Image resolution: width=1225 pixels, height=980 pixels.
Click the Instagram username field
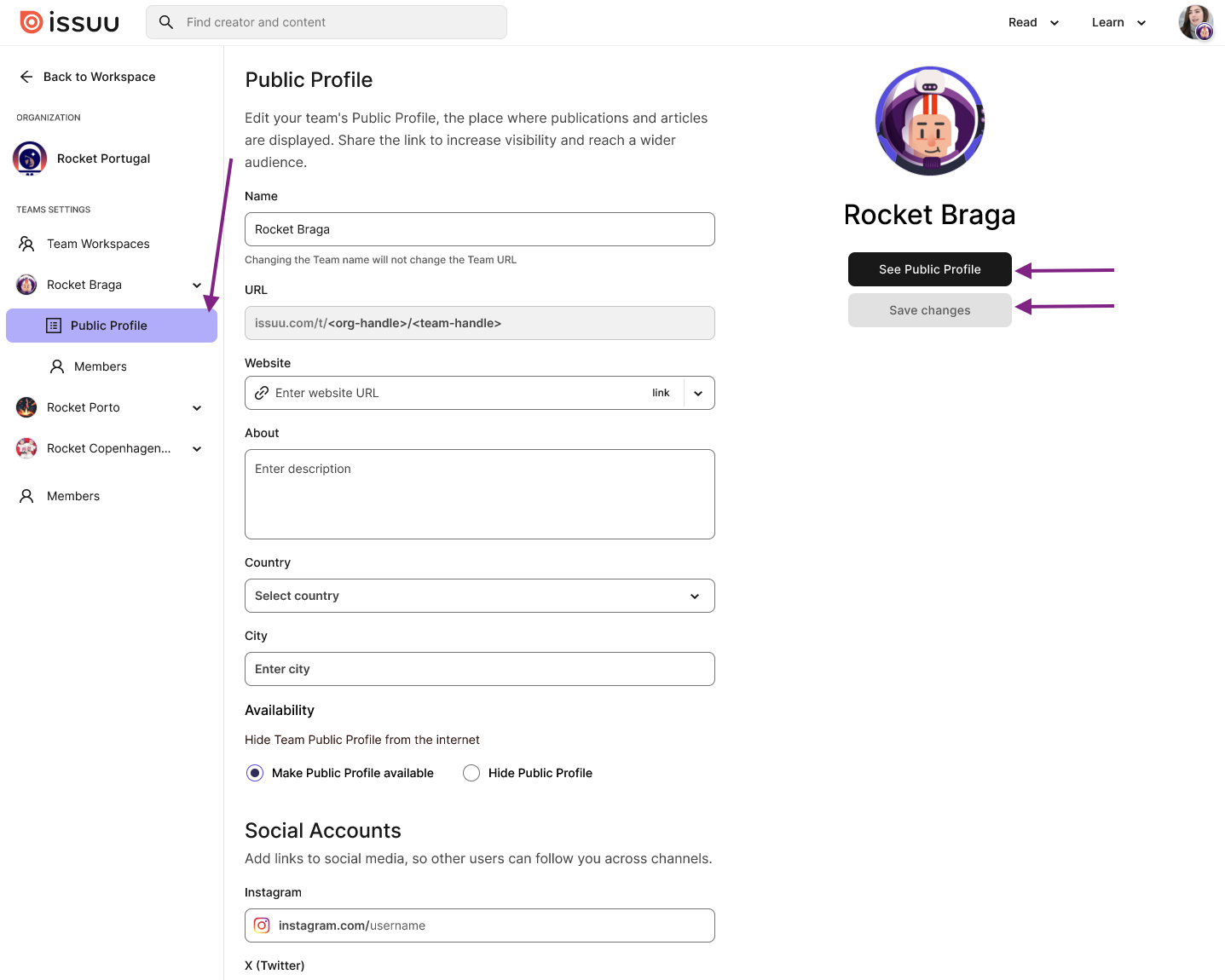[480, 925]
